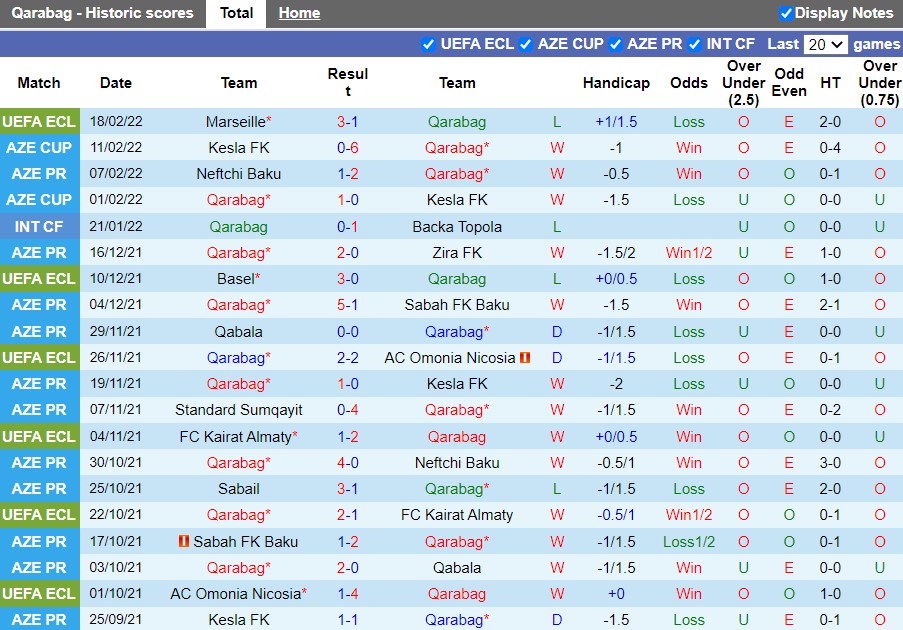Uncheck the AZE PR filter checkbox
The image size is (903, 630).
615,44
